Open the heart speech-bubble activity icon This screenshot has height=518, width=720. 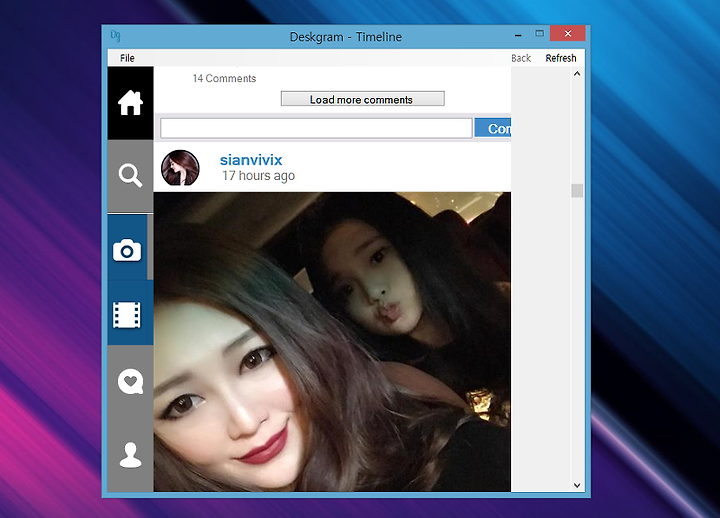click(130, 381)
